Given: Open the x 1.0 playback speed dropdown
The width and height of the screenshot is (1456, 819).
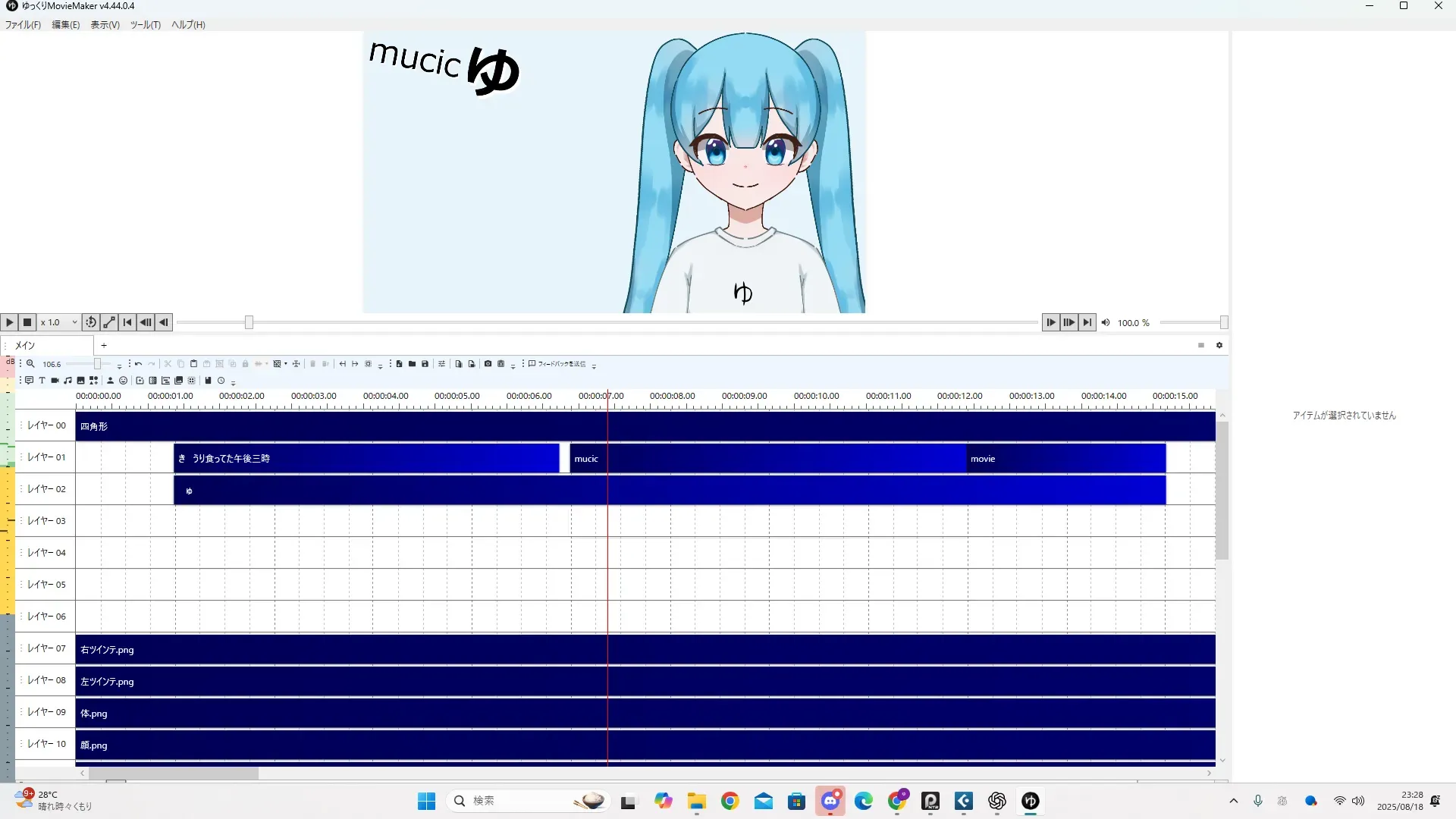Looking at the screenshot, I should pos(59,322).
